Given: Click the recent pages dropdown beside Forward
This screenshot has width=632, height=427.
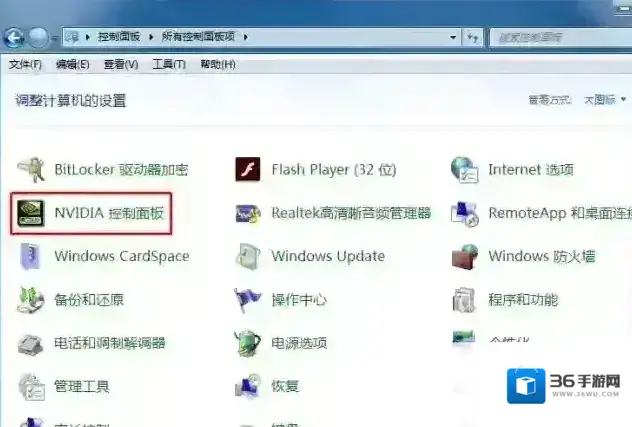Looking at the screenshot, I should coord(55,38).
